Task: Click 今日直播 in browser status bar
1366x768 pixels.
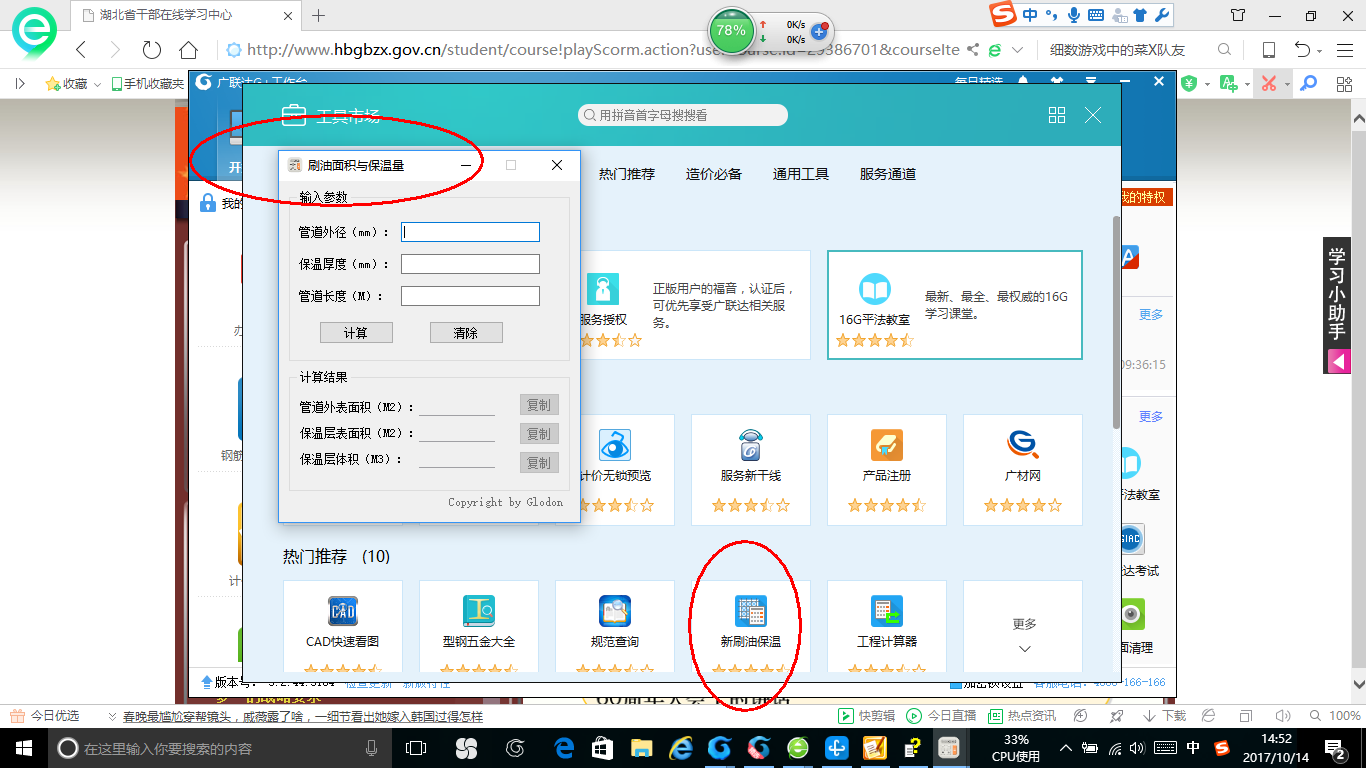Action: pos(941,716)
